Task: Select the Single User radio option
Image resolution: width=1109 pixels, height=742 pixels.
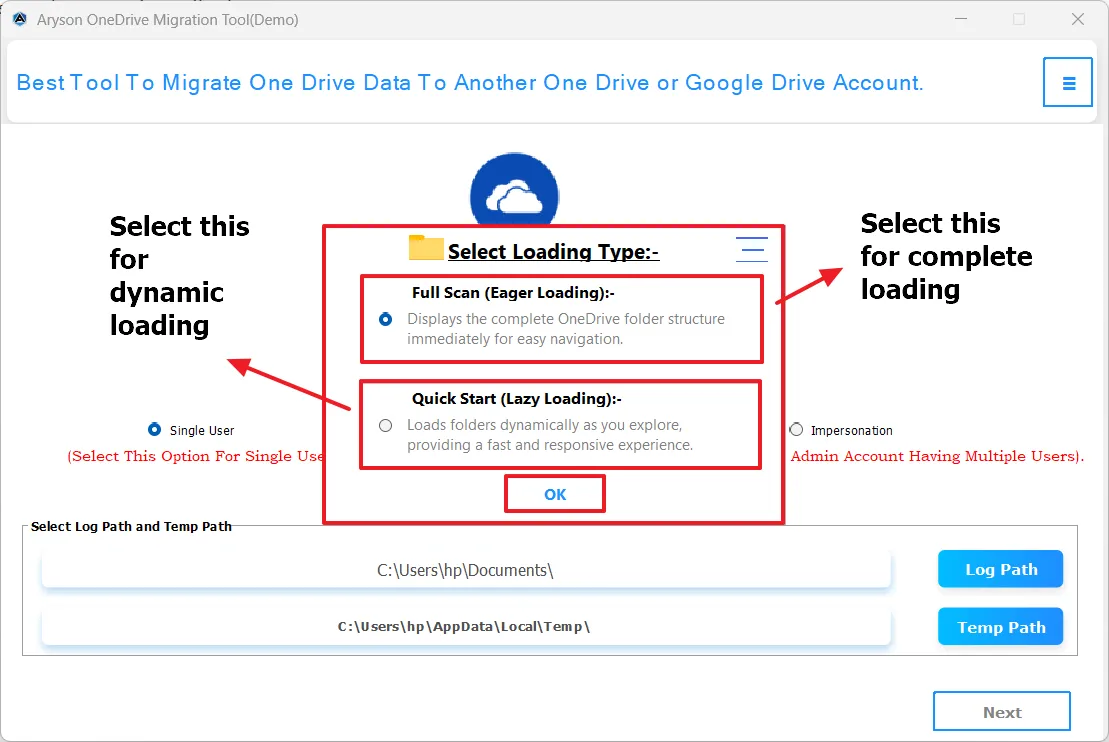Action: click(x=154, y=430)
